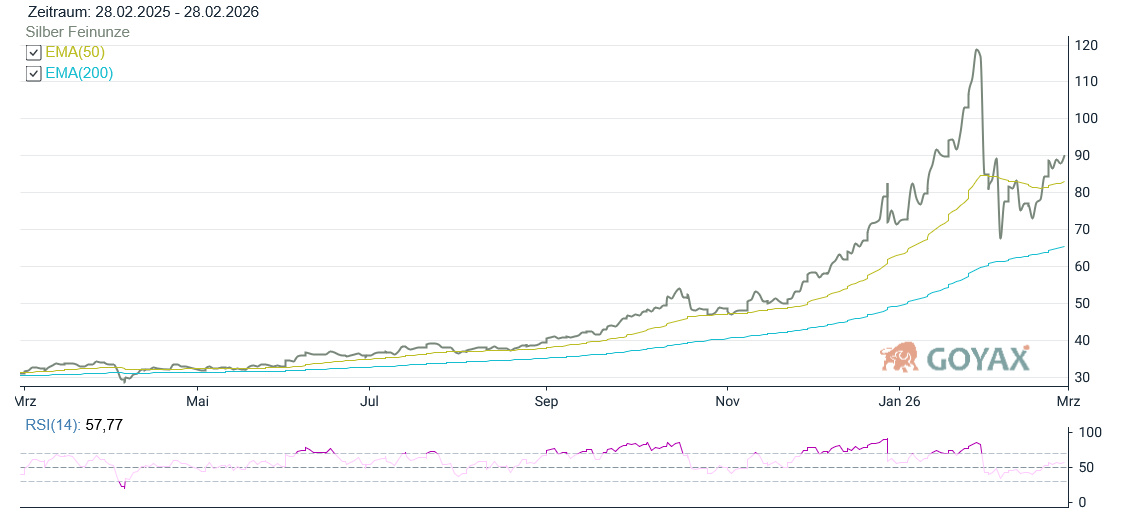The width and height of the screenshot is (1140, 513).
Task: Click the EMA(50) legend label
Action: pyautogui.click(x=75, y=52)
